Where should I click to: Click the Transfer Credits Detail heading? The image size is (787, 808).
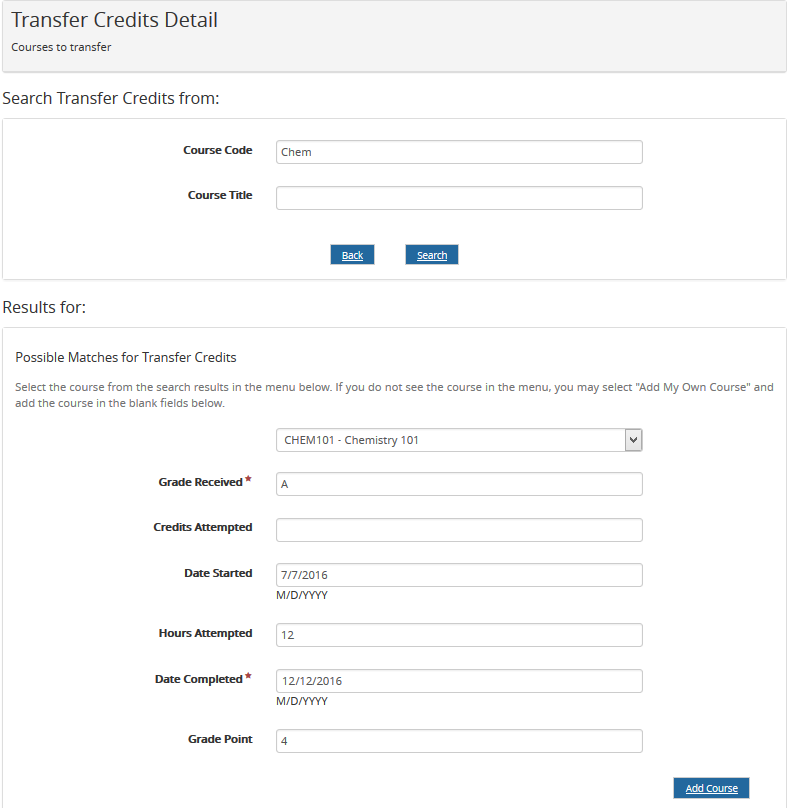point(113,19)
